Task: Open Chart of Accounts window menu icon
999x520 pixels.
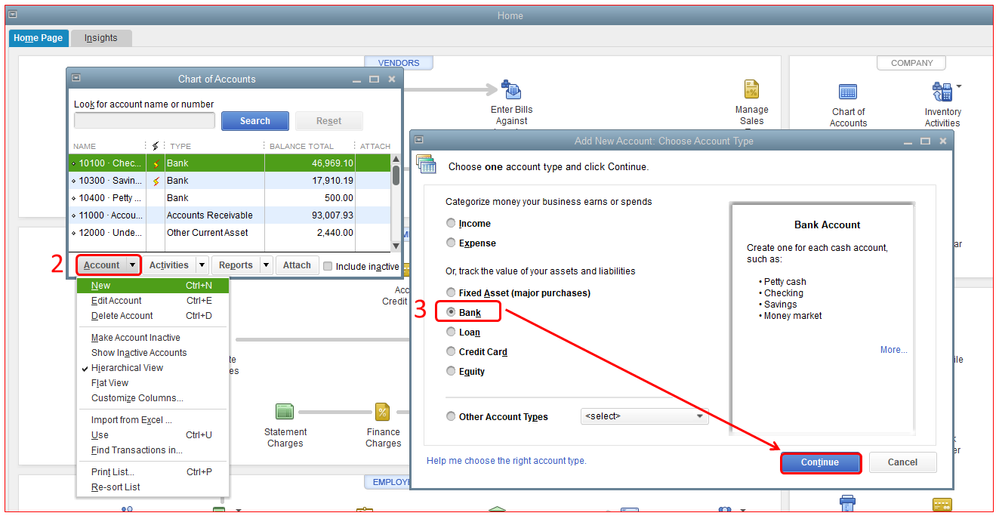Action: (76, 78)
